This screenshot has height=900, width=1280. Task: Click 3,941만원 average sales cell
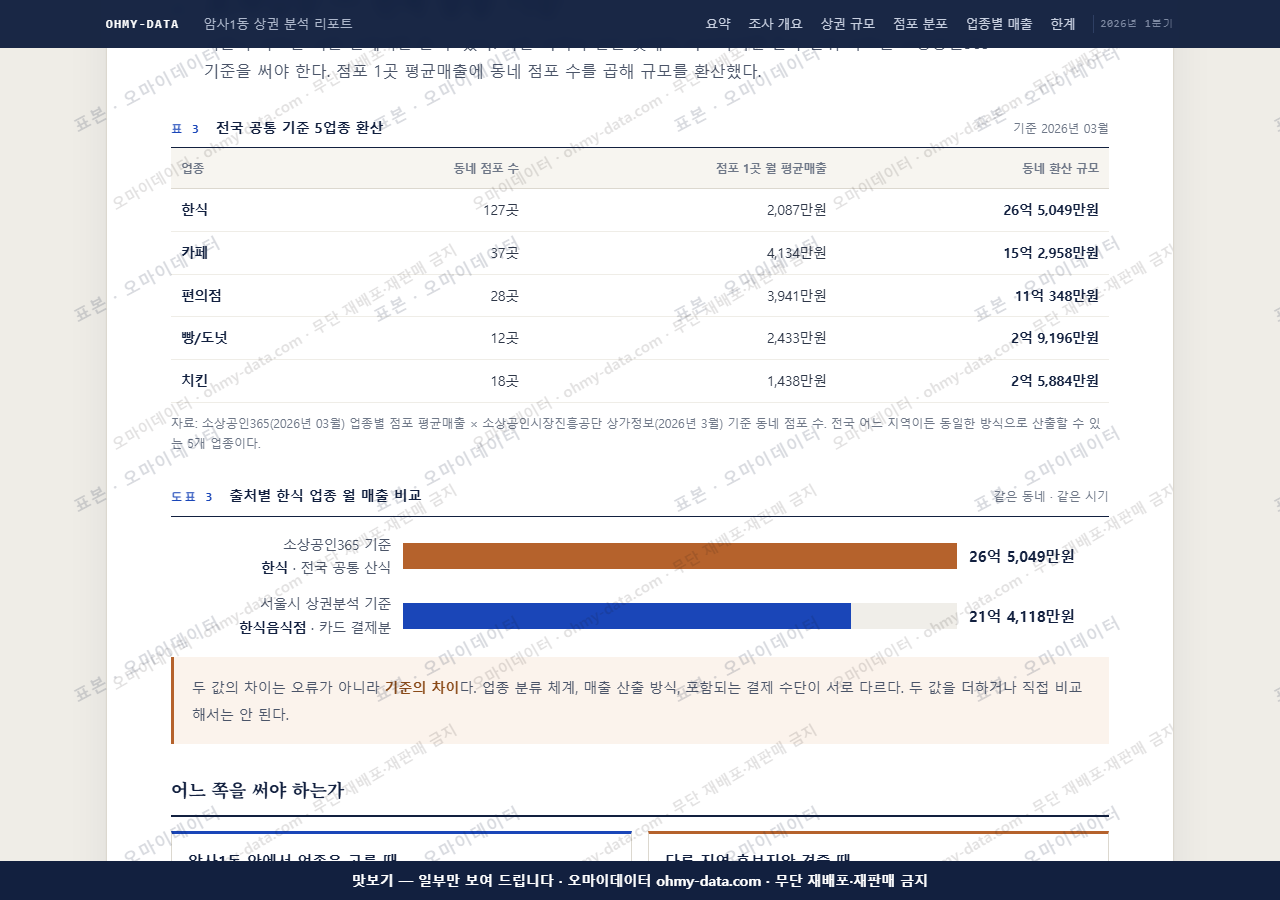tap(796, 296)
